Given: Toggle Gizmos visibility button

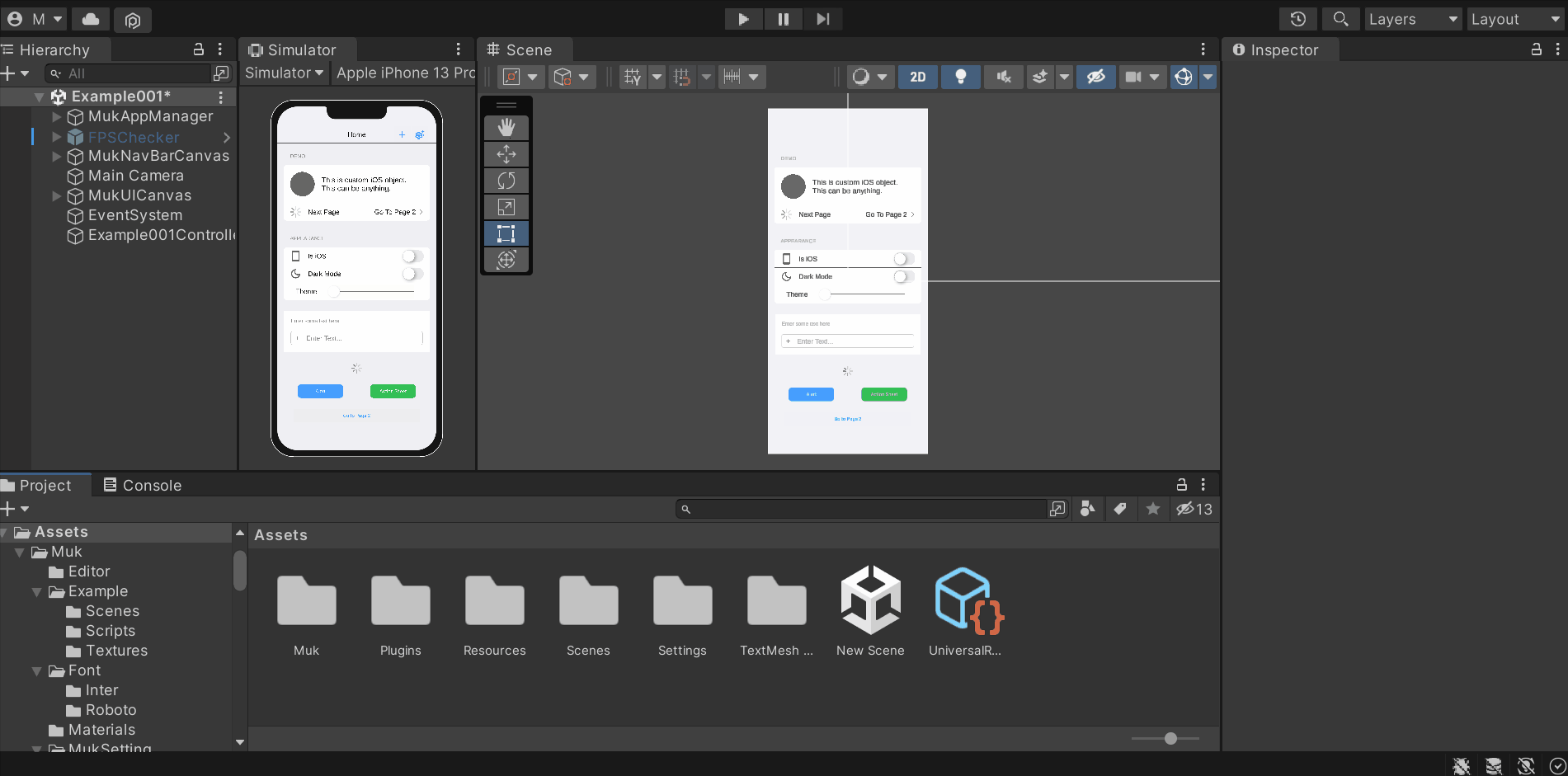Looking at the screenshot, I should click(x=1183, y=77).
